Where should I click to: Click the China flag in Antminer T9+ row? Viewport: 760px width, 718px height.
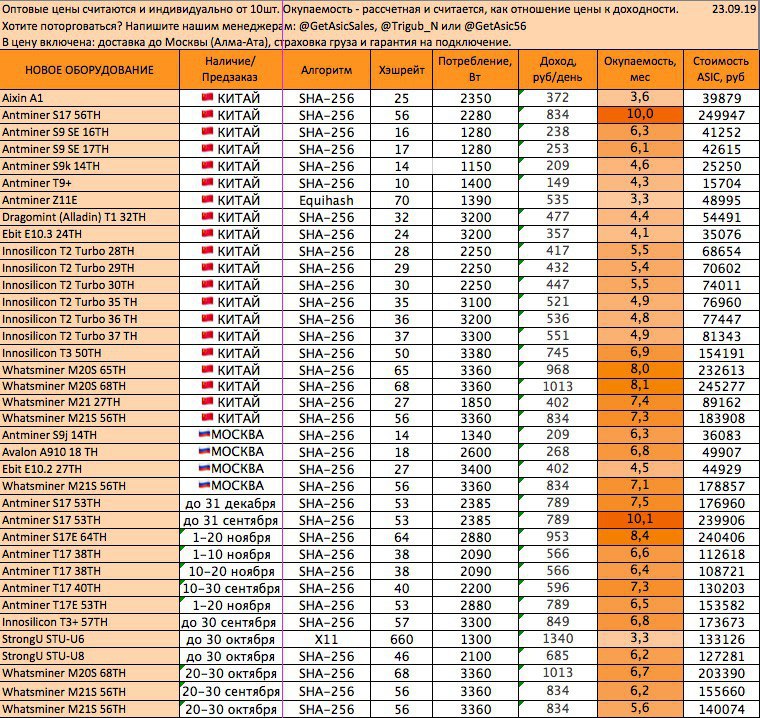207,182
